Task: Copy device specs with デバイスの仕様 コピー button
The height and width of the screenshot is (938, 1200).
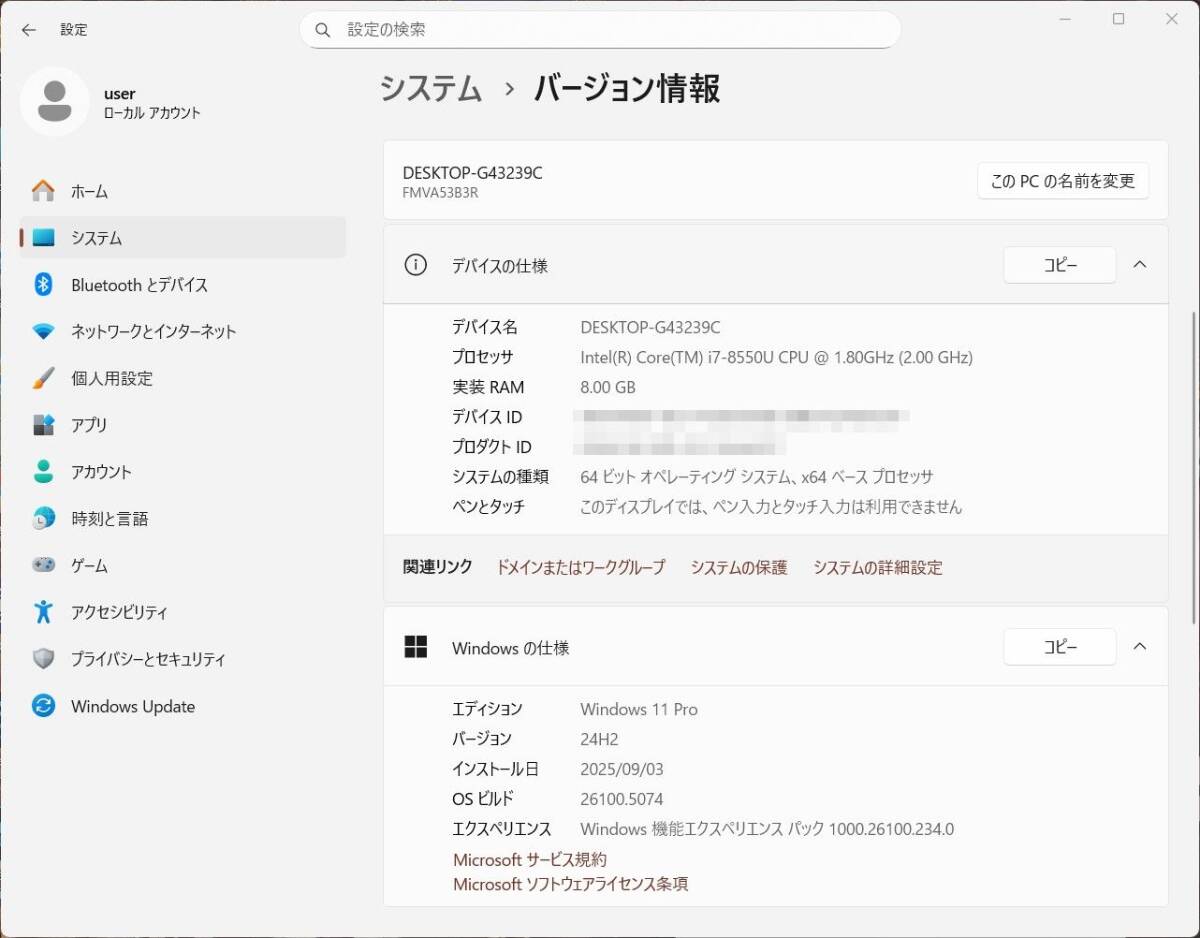Action: pyautogui.click(x=1060, y=265)
